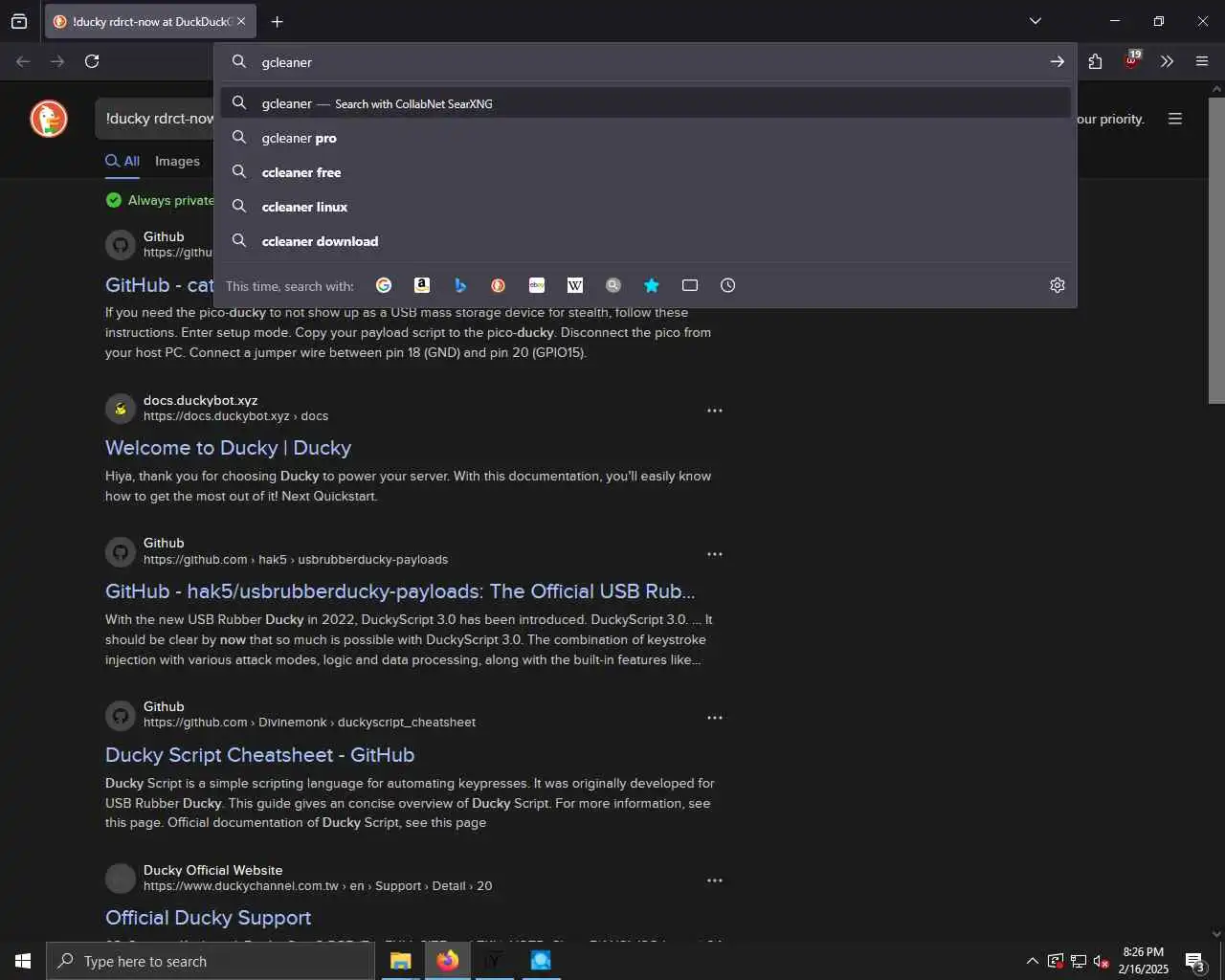Image resolution: width=1225 pixels, height=980 pixels.
Task: Open options for usbrubberducky-payloads result
Action: click(x=715, y=554)
